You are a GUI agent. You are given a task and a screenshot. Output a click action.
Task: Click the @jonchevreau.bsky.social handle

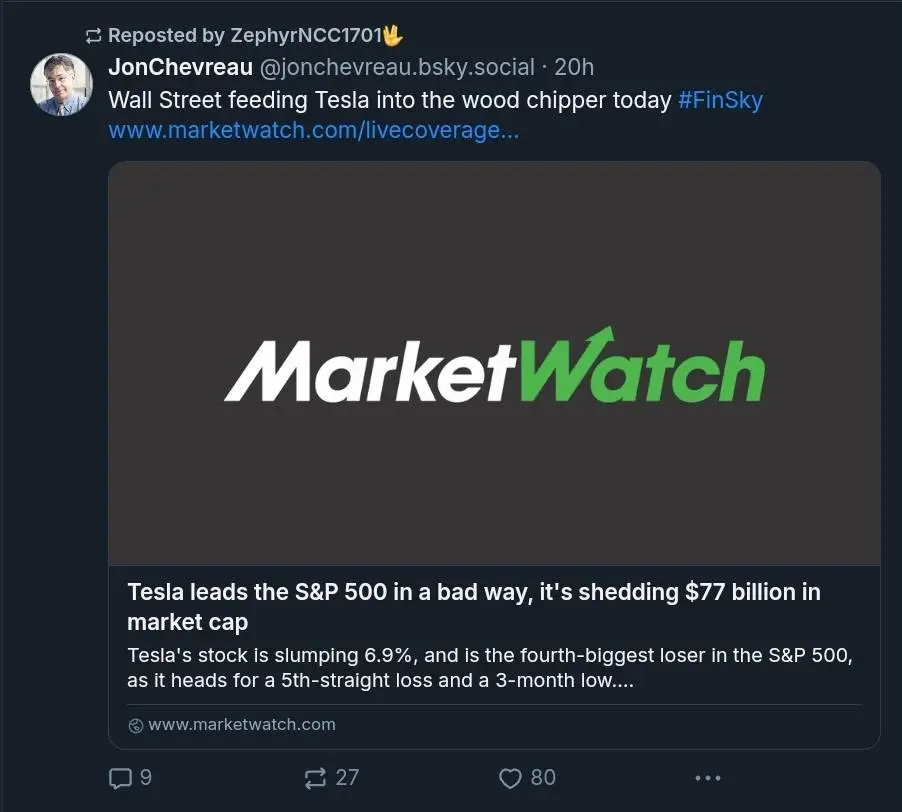pyautogui.click(x=397, y=68)
